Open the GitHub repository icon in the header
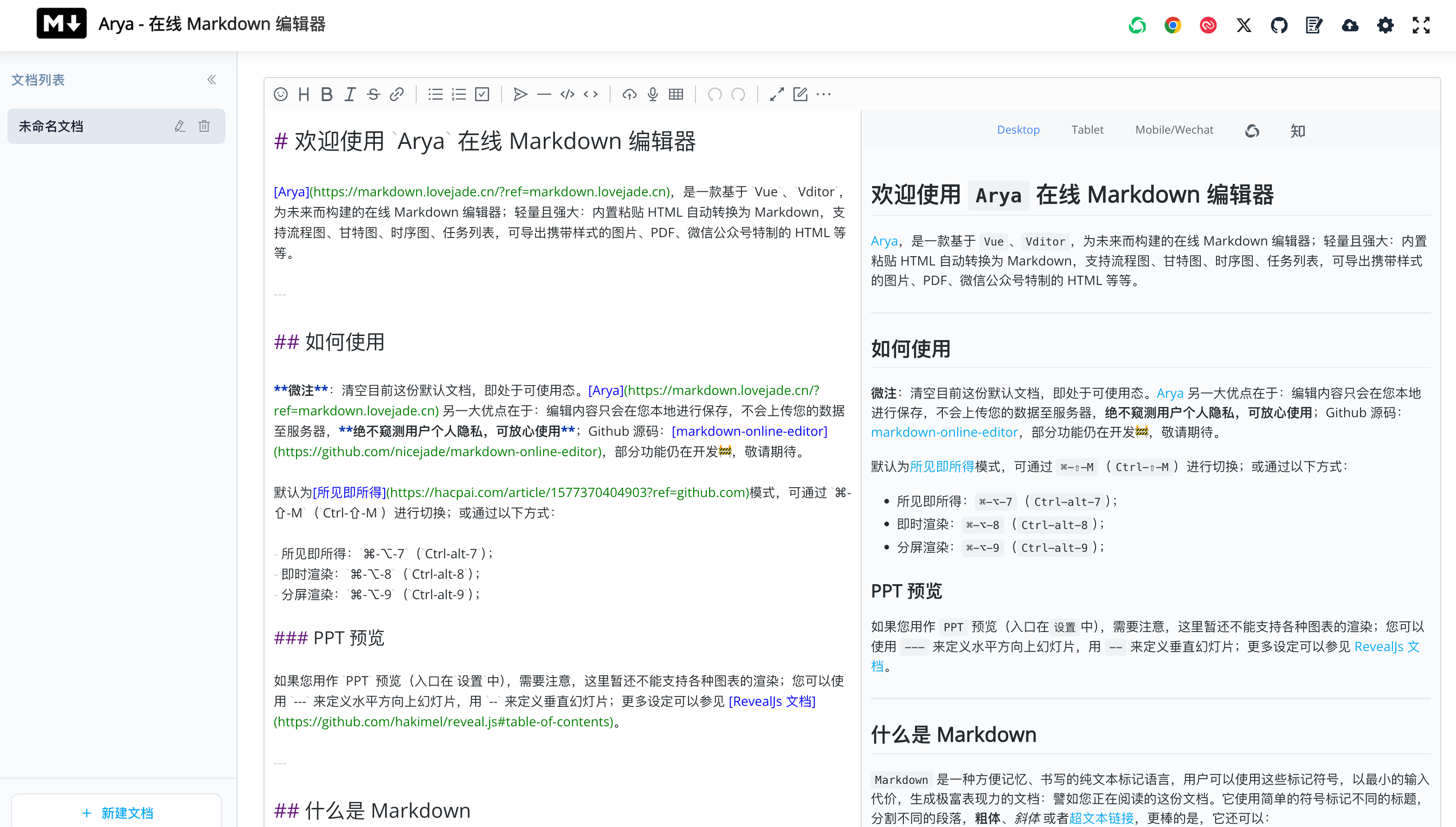Image resolution: width=1456 pixels, height=827 pixels. (x=1279, y=25)
